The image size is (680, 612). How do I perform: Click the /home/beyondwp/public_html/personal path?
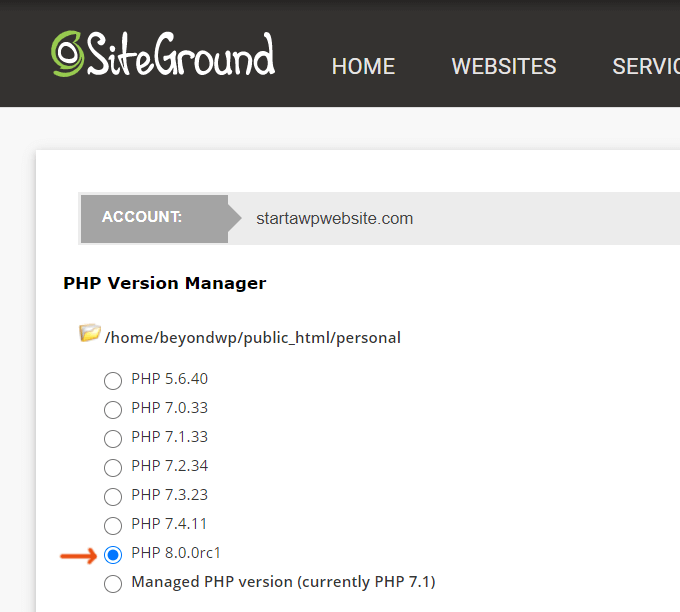pyautogui.click(x=253, y=338)
